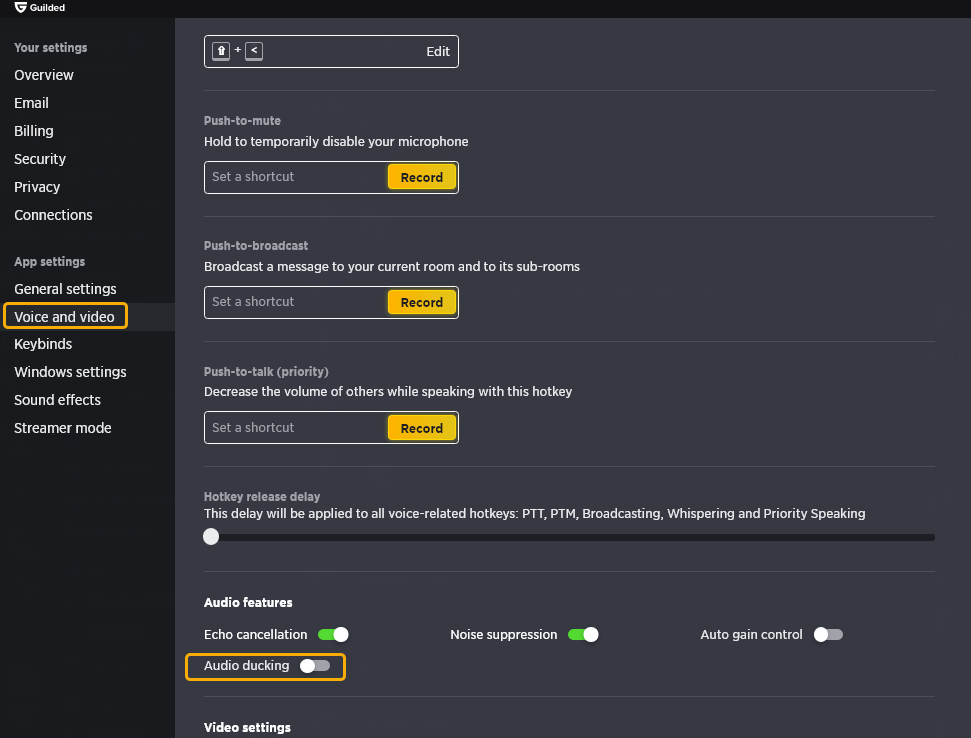The width and height of the screenshot is (971, 738).
Task: Open Streamer mode settings
Action: [63, 428]
